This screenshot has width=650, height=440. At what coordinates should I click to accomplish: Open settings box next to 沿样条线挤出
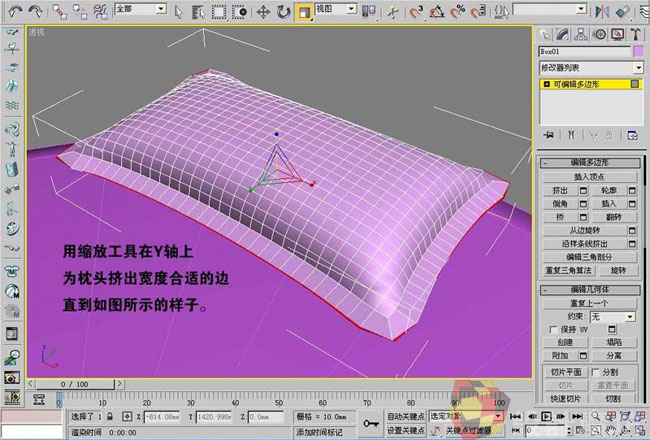coord(632,244)
